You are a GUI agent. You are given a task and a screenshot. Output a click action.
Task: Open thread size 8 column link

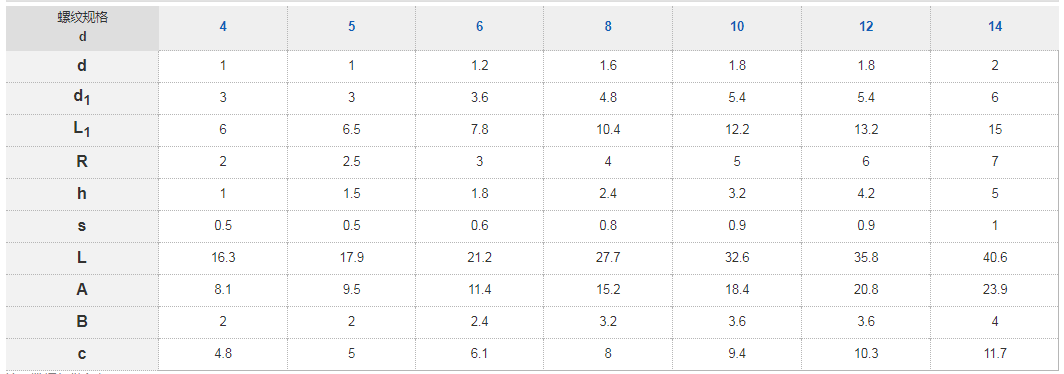pyautogui.click(x=608, y=26)
